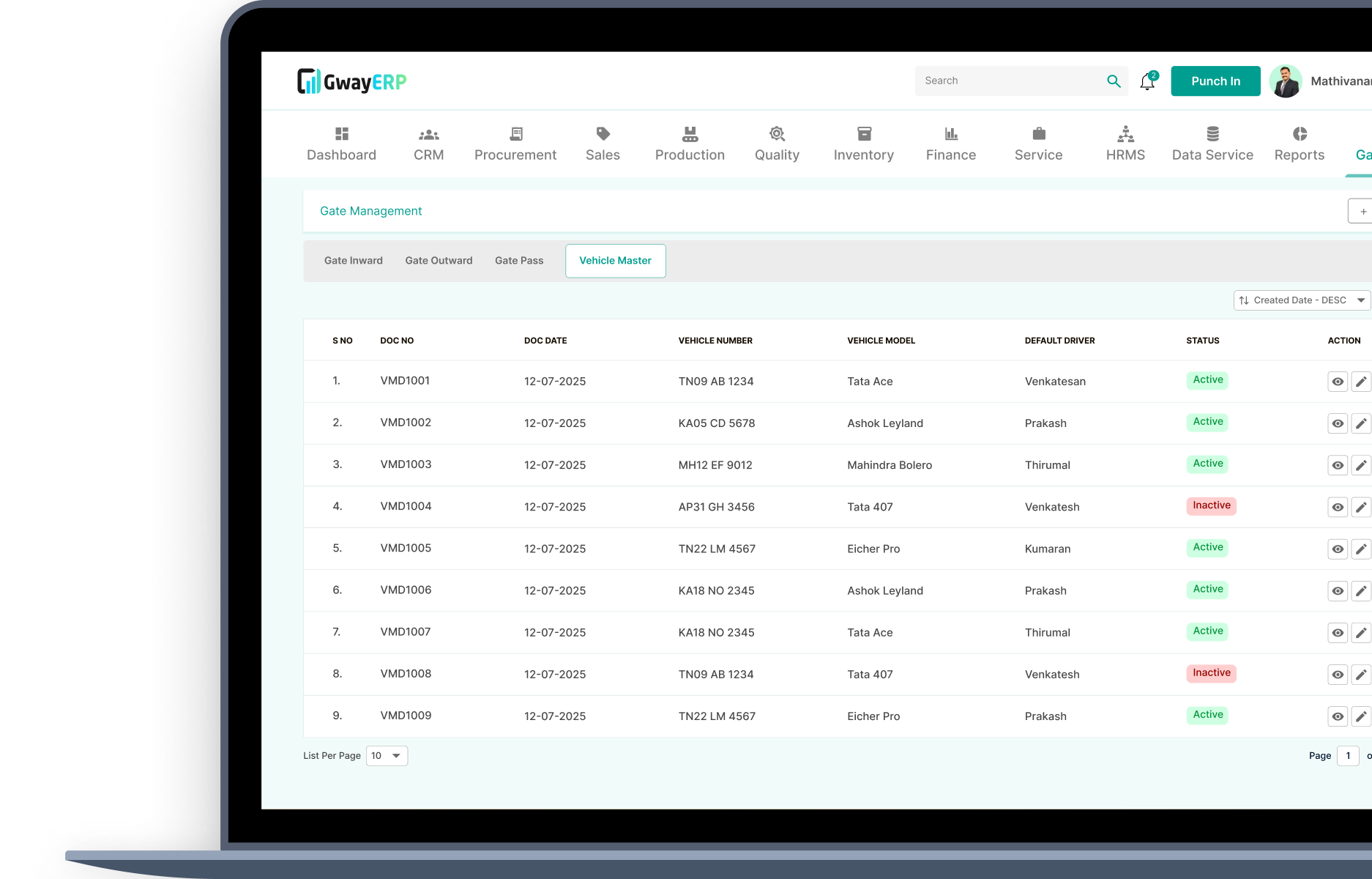View details of VMD1001 via eye icon

(1338, 382)
